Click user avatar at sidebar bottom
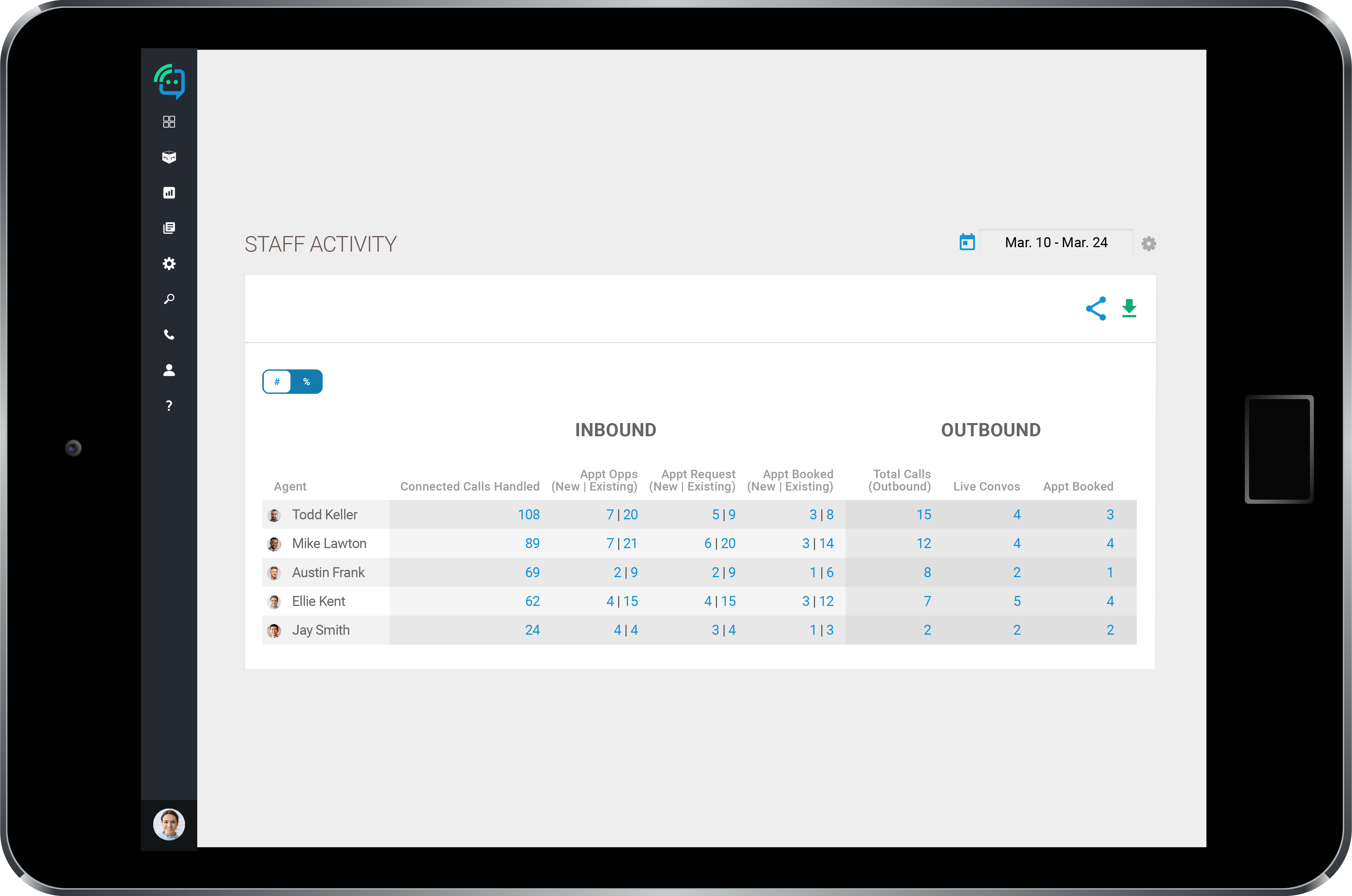1352x896 pixels. point(169,824)
